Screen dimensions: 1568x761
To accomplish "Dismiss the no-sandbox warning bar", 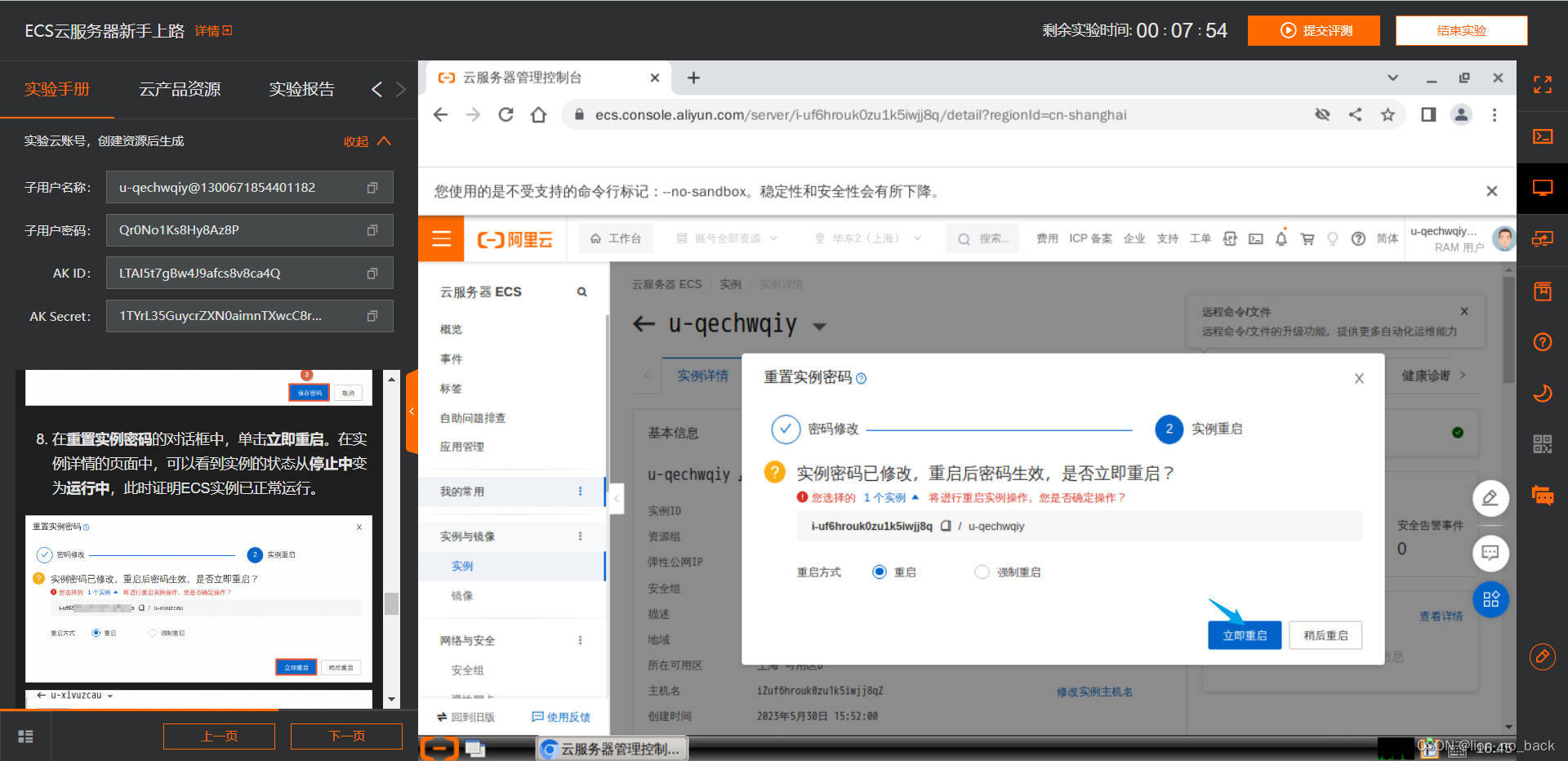I will click(1492, 191).
